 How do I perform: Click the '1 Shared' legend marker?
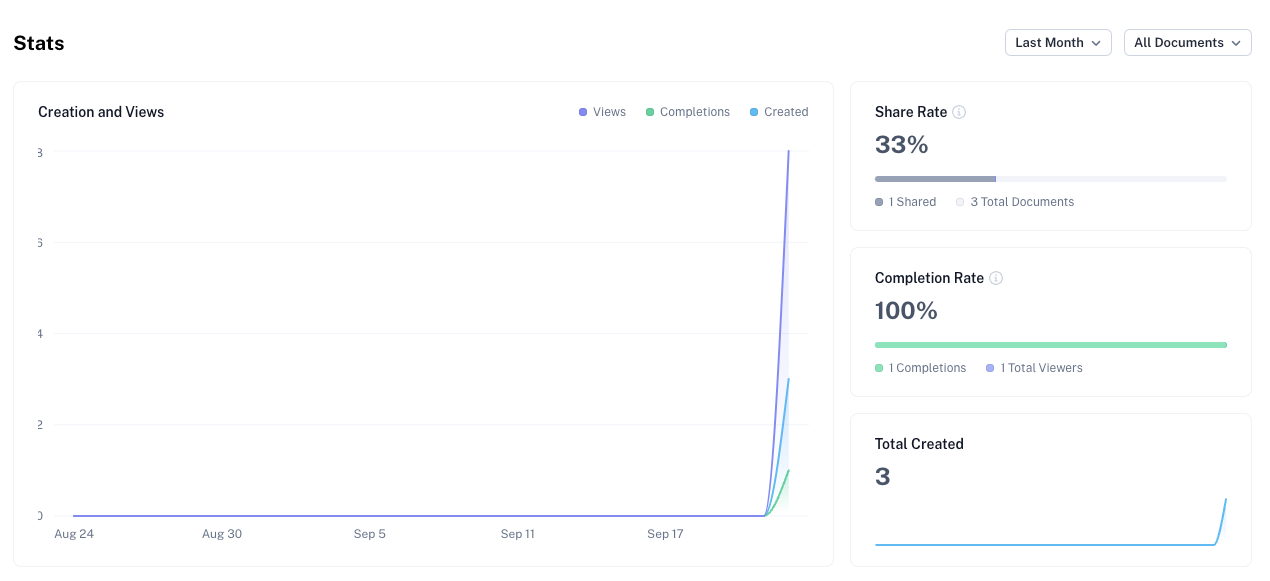878,202
